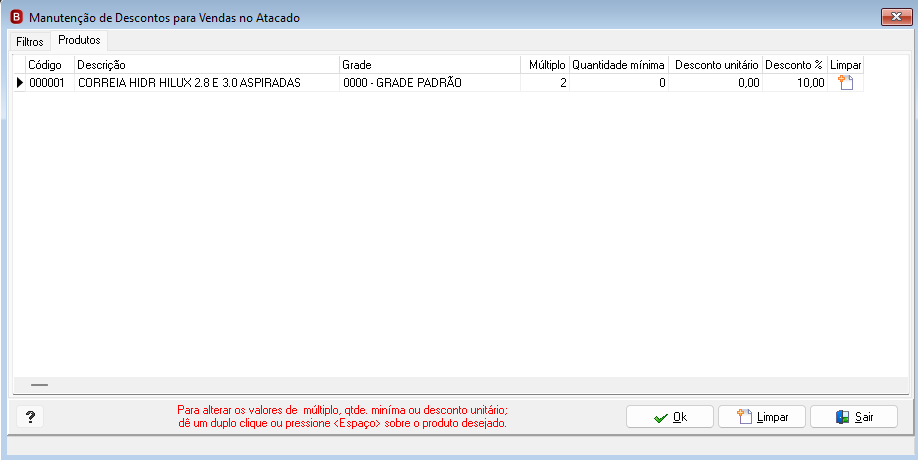The image size is (918, 460).
Task: Click the Quantidade mínima value 0 cell
Action: pos(619,83)
